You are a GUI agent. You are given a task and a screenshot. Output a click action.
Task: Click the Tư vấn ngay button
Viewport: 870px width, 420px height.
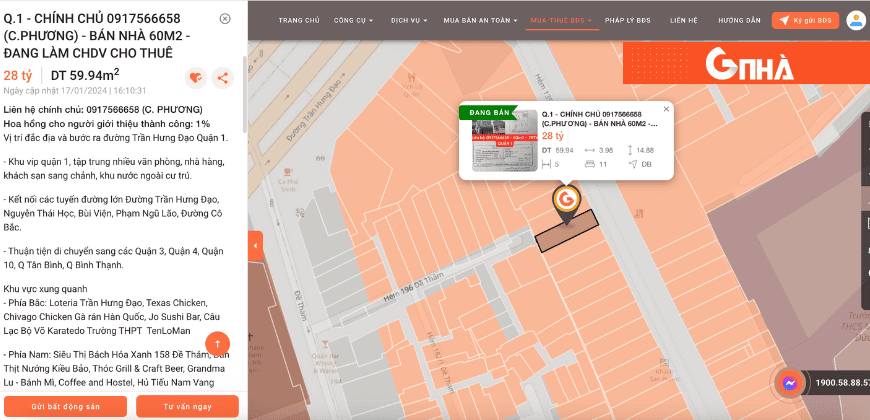(x=187, y=406)
